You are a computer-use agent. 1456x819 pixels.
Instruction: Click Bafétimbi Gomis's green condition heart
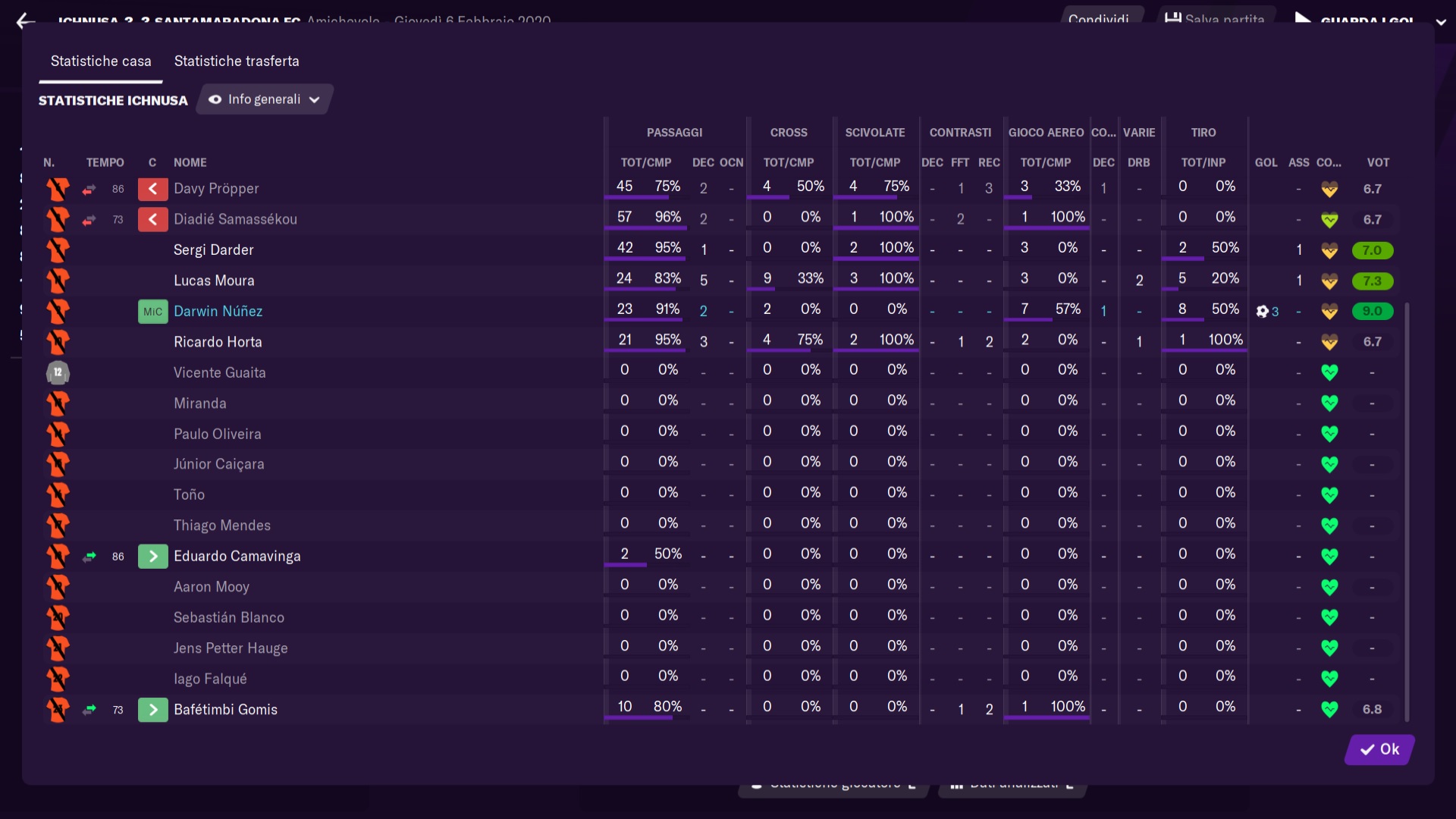click(1329, 710)
